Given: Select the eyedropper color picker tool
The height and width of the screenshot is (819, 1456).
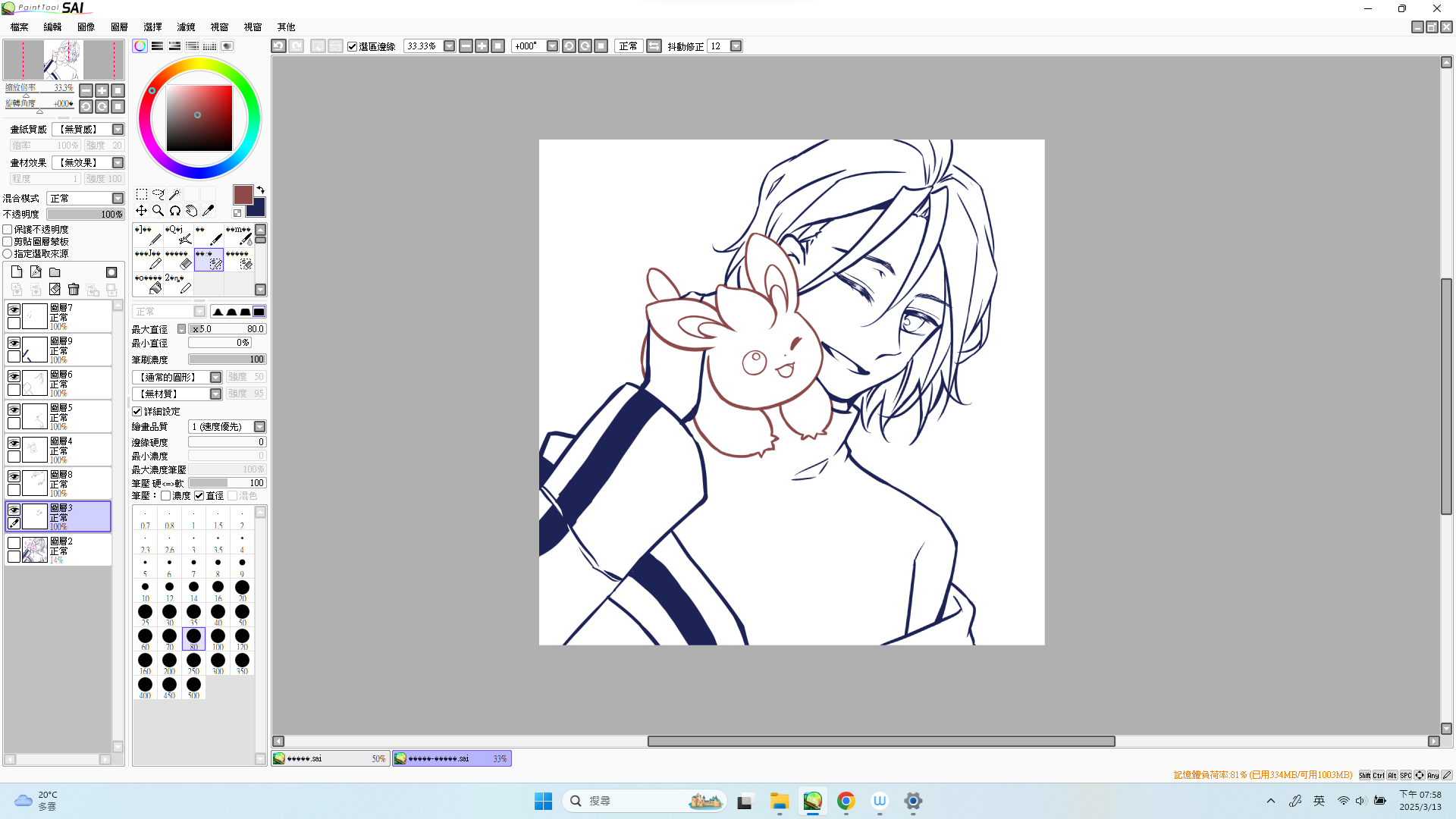Looking at the screenshot, I should pyautogui.click(x=208, y=211).
